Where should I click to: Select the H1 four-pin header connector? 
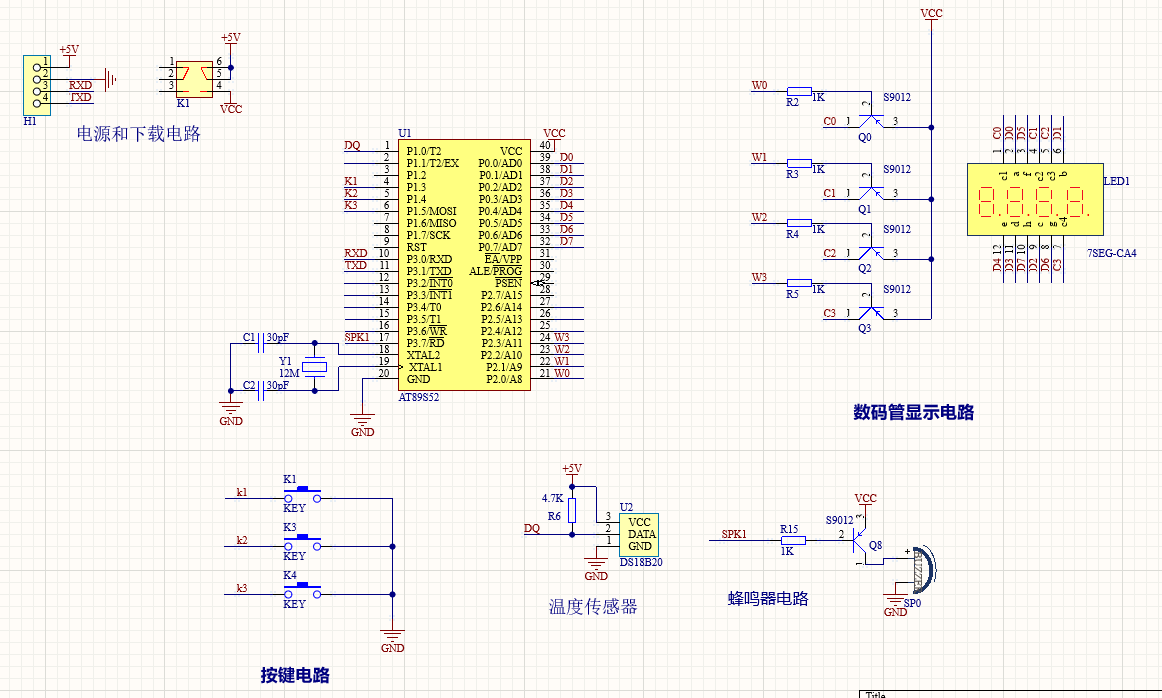pyautogui.click(x=37, y=85)
